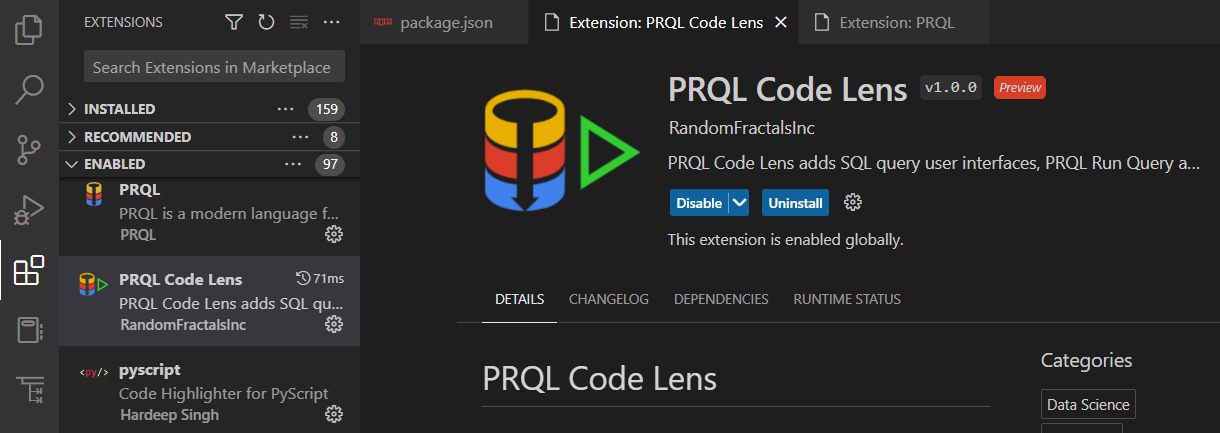The image size is (1220, 433).
Task: Switch to the CHANGELOG tab
Action: click(609, 299)
